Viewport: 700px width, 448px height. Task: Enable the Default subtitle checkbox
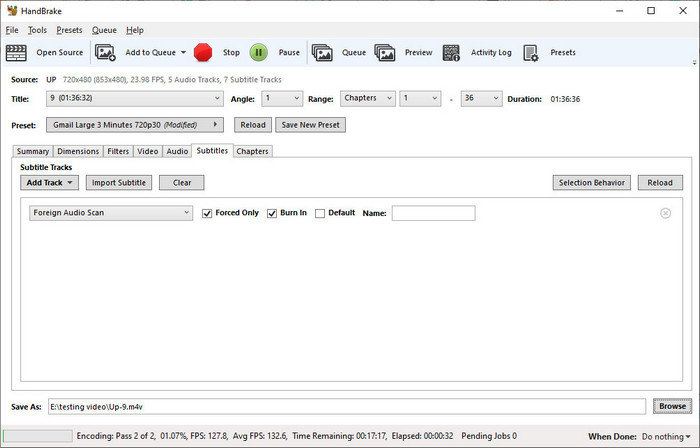coord(320,213)
